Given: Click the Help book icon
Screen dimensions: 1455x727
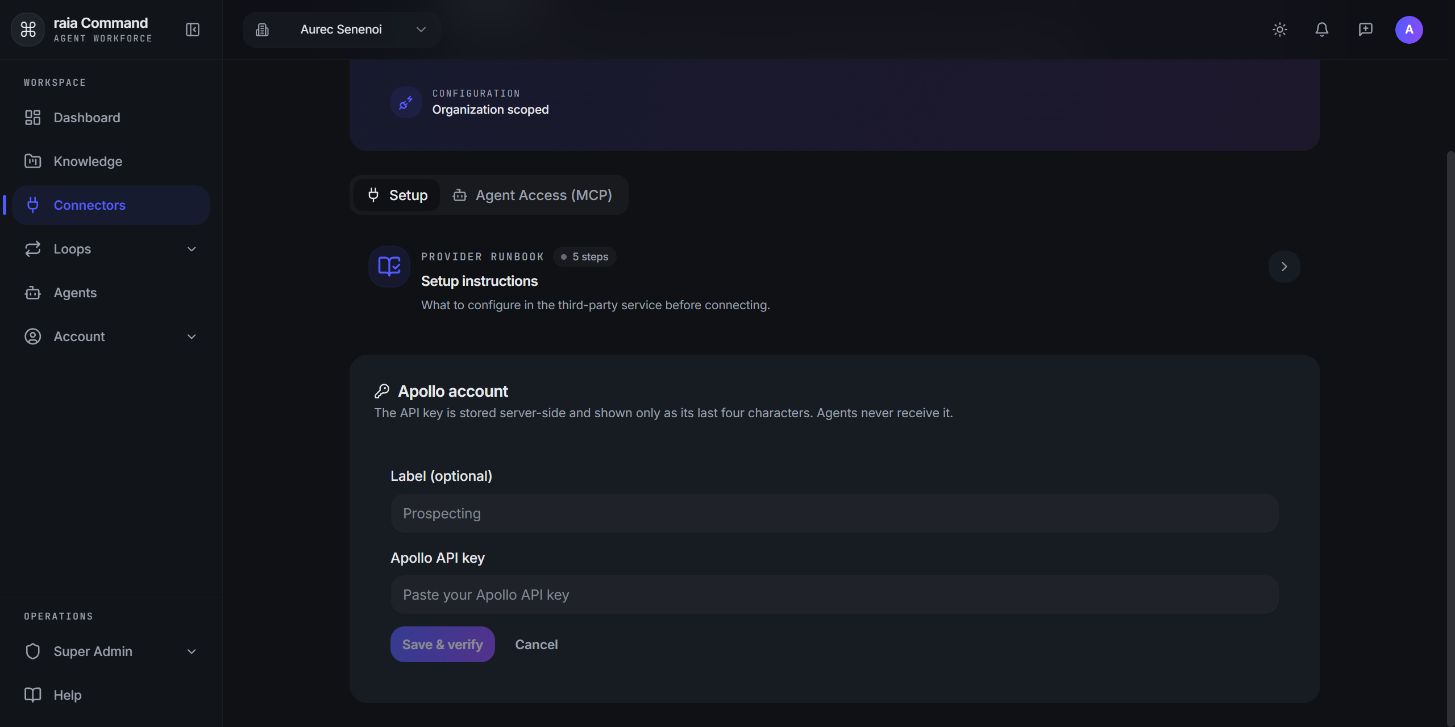Looking at the screenshot, I should tap(33, 695).
